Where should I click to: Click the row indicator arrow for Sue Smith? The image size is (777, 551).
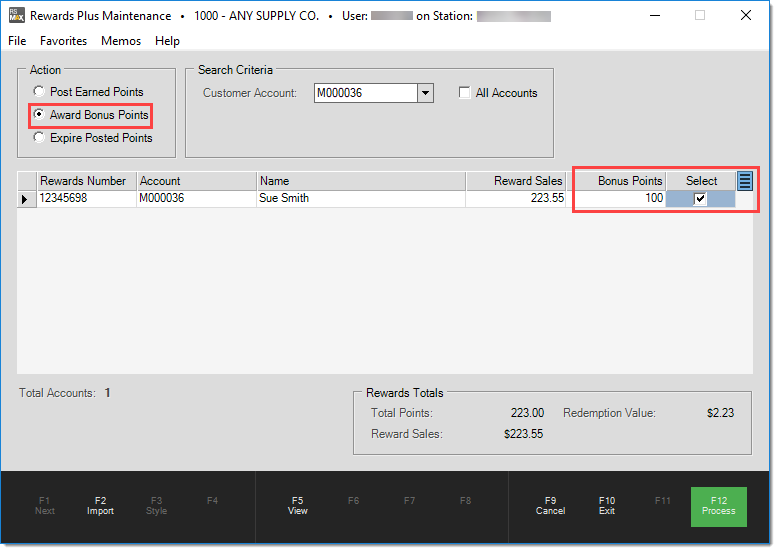click(25, 199)
